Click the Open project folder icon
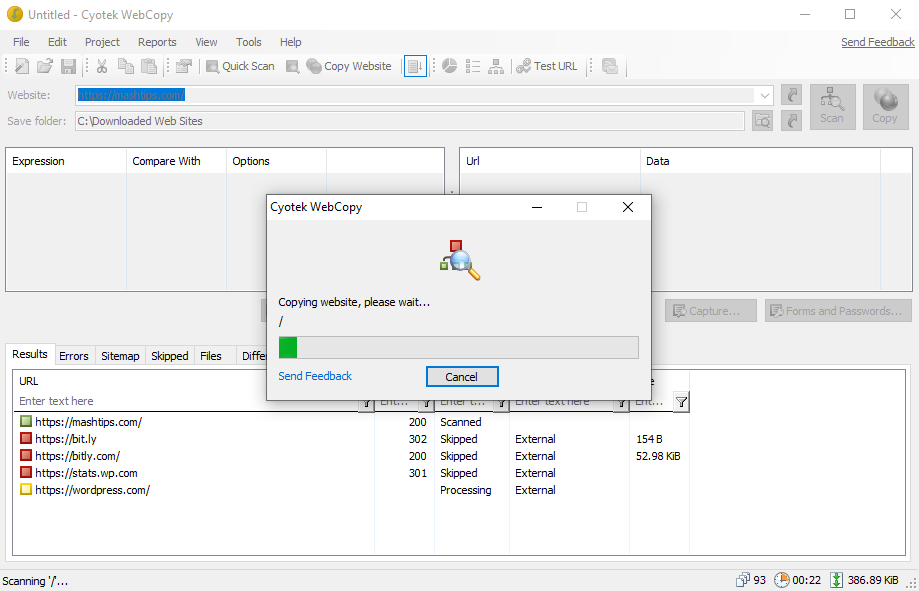This screenshot has width=919, height=591. point(45,67)
